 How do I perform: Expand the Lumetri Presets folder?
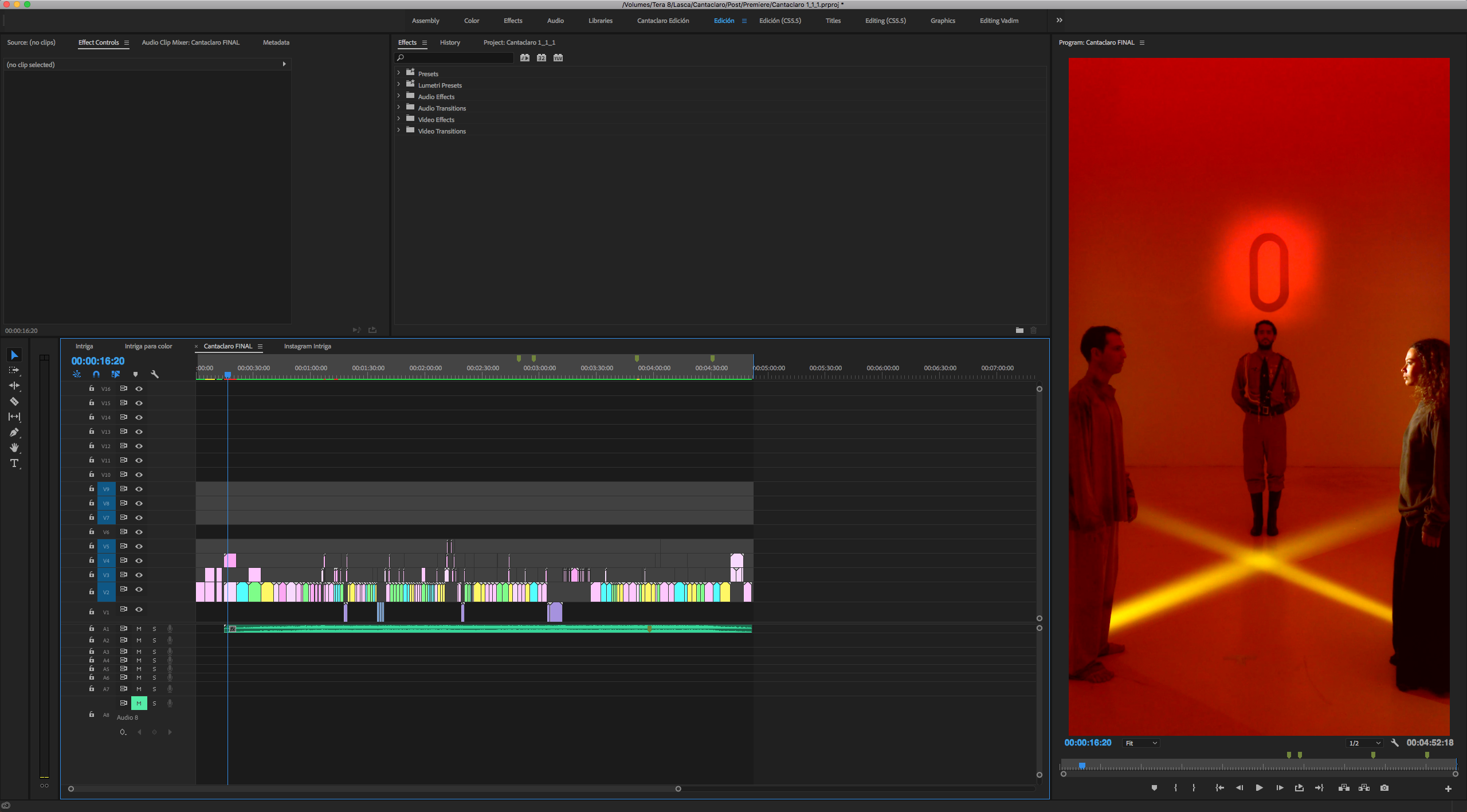coord(398,84)
